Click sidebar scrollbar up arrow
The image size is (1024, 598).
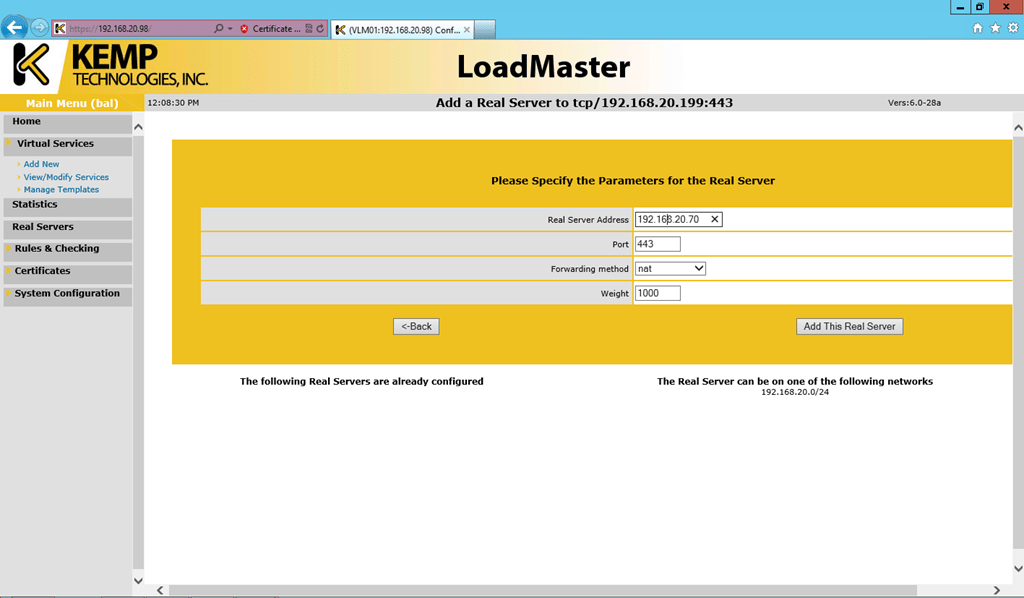(138, 127)
